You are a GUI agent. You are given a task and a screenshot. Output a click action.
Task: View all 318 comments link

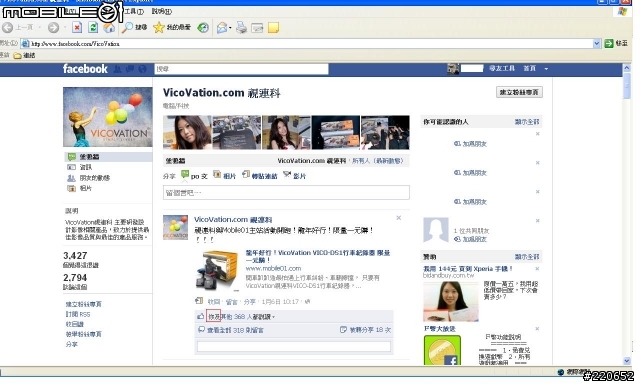pos(235,330)
